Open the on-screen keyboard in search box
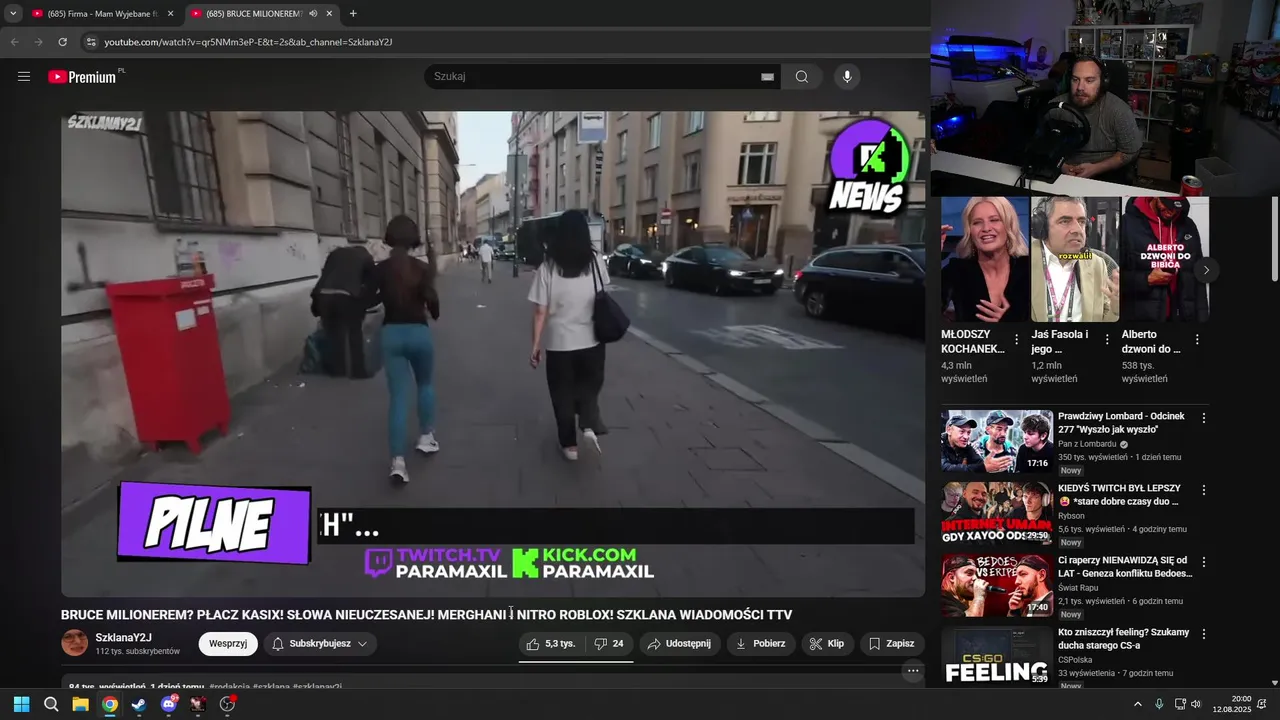 click(767, 77)
